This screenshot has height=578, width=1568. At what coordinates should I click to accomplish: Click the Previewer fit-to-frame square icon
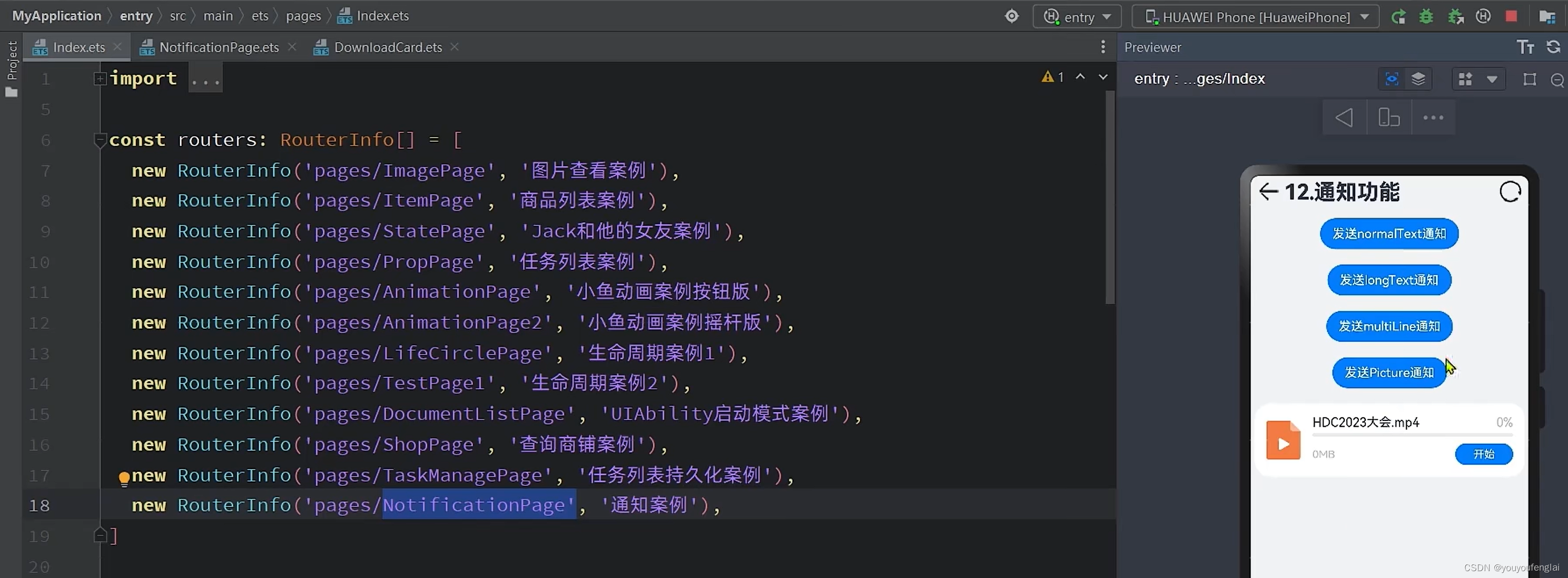1530,79
